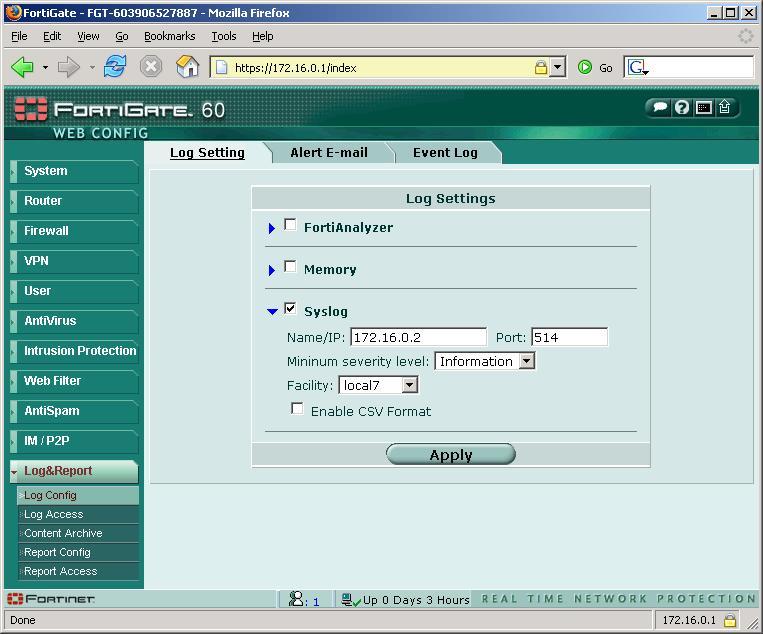Select the Log Setting tab
Screen dimensions: 763x634
(207, 153)
